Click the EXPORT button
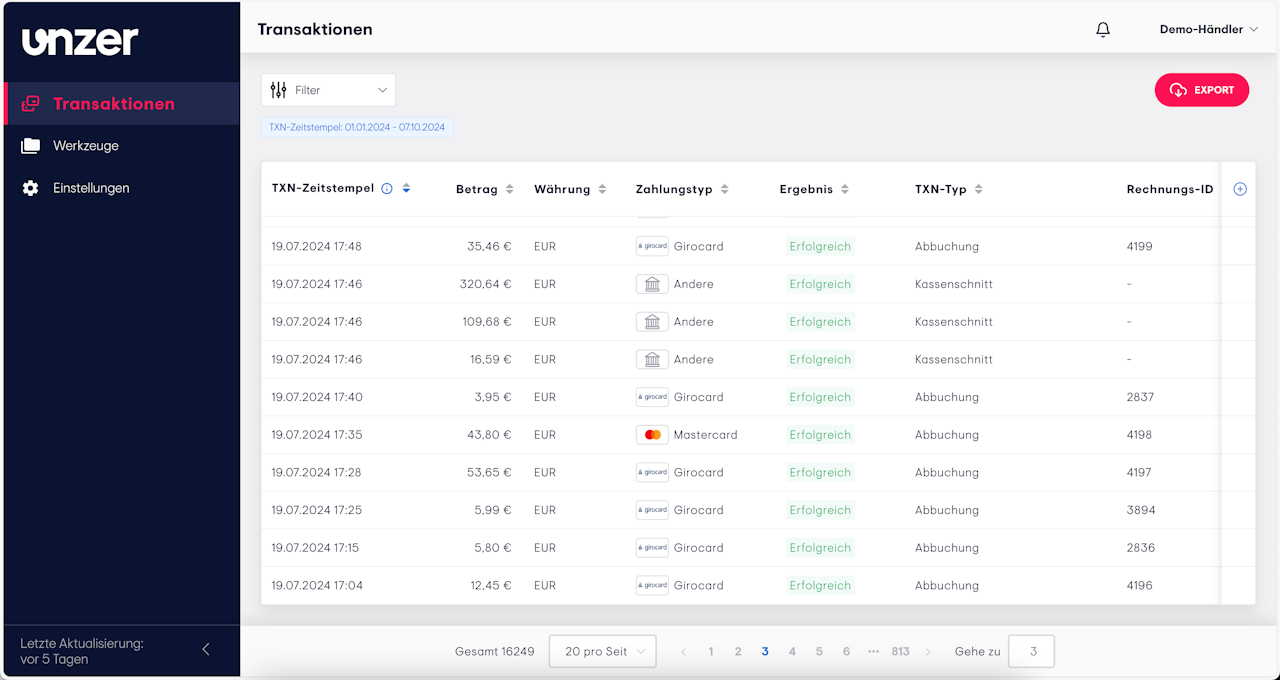Screen dimensions: 1280x680 click(x=1201, y=90)
